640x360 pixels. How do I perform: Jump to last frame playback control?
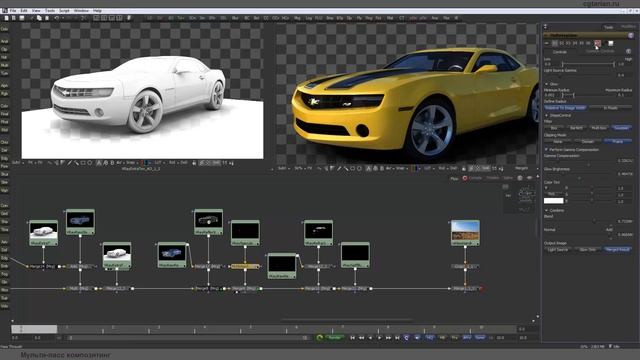(x=397, y=338)
